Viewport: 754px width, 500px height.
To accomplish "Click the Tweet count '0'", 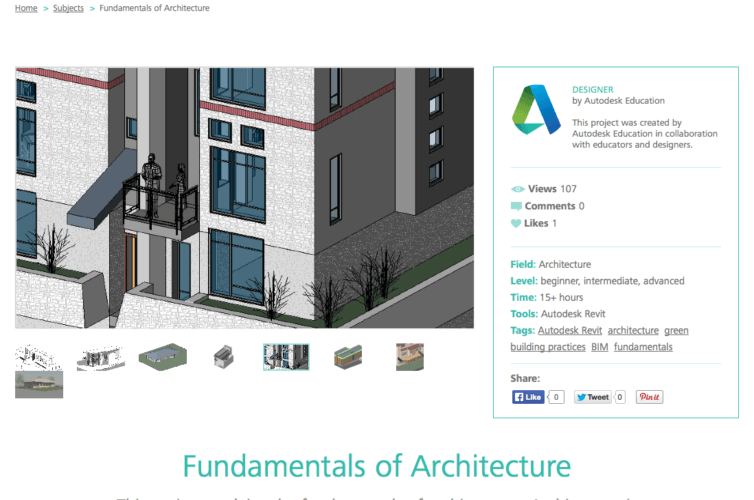I will click(x=620, y=397).
